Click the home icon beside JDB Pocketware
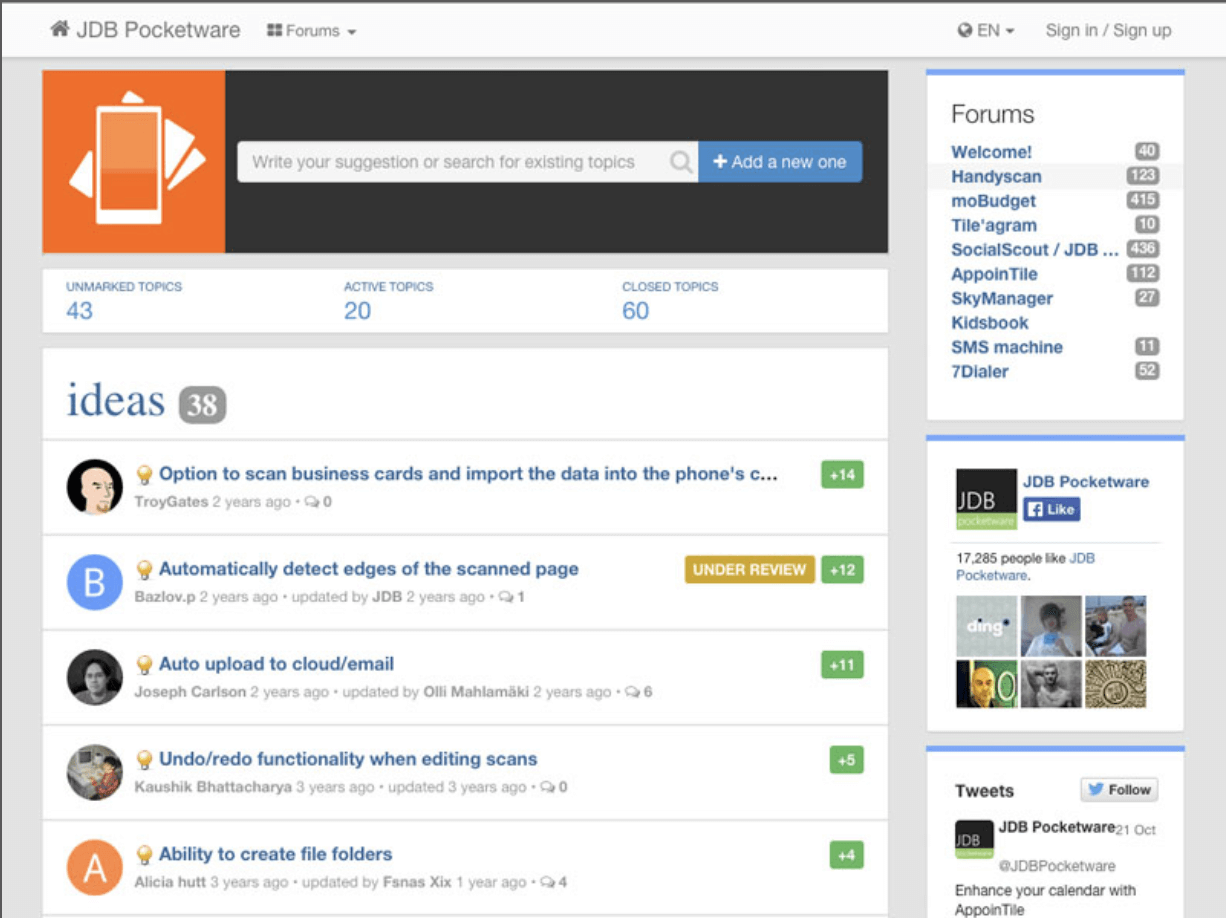 tap(59, 30)
